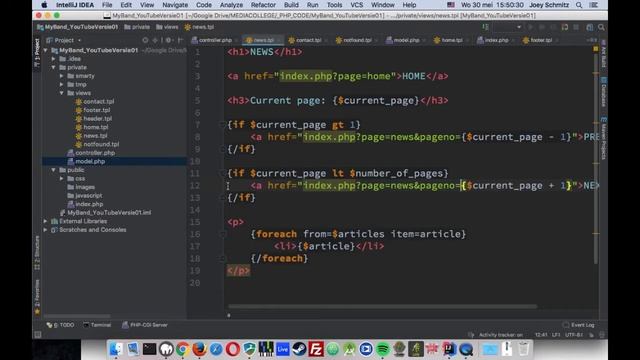Toggle the Structure side tool window
The image size is (640, 360).
(x=37, y=253)
